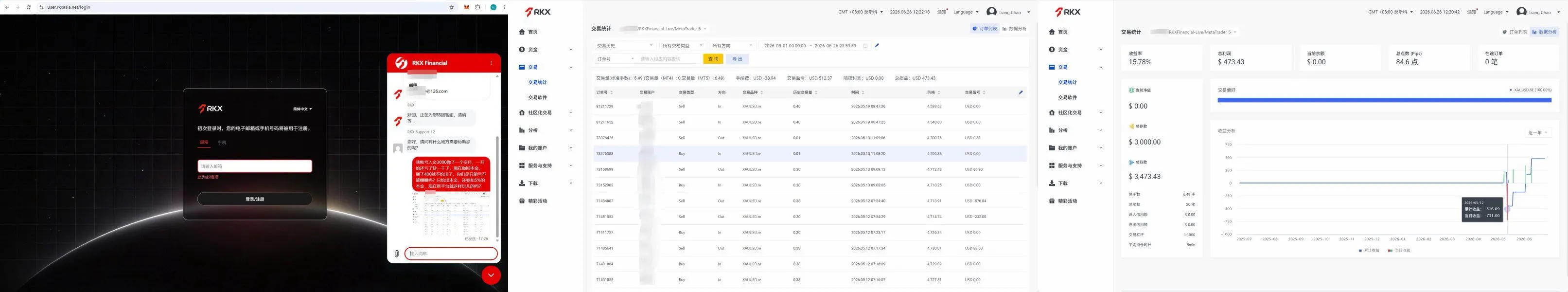Open the 通知 notifications in the order list panel header
1568x292 pixels.
click(x=942, y=12)
